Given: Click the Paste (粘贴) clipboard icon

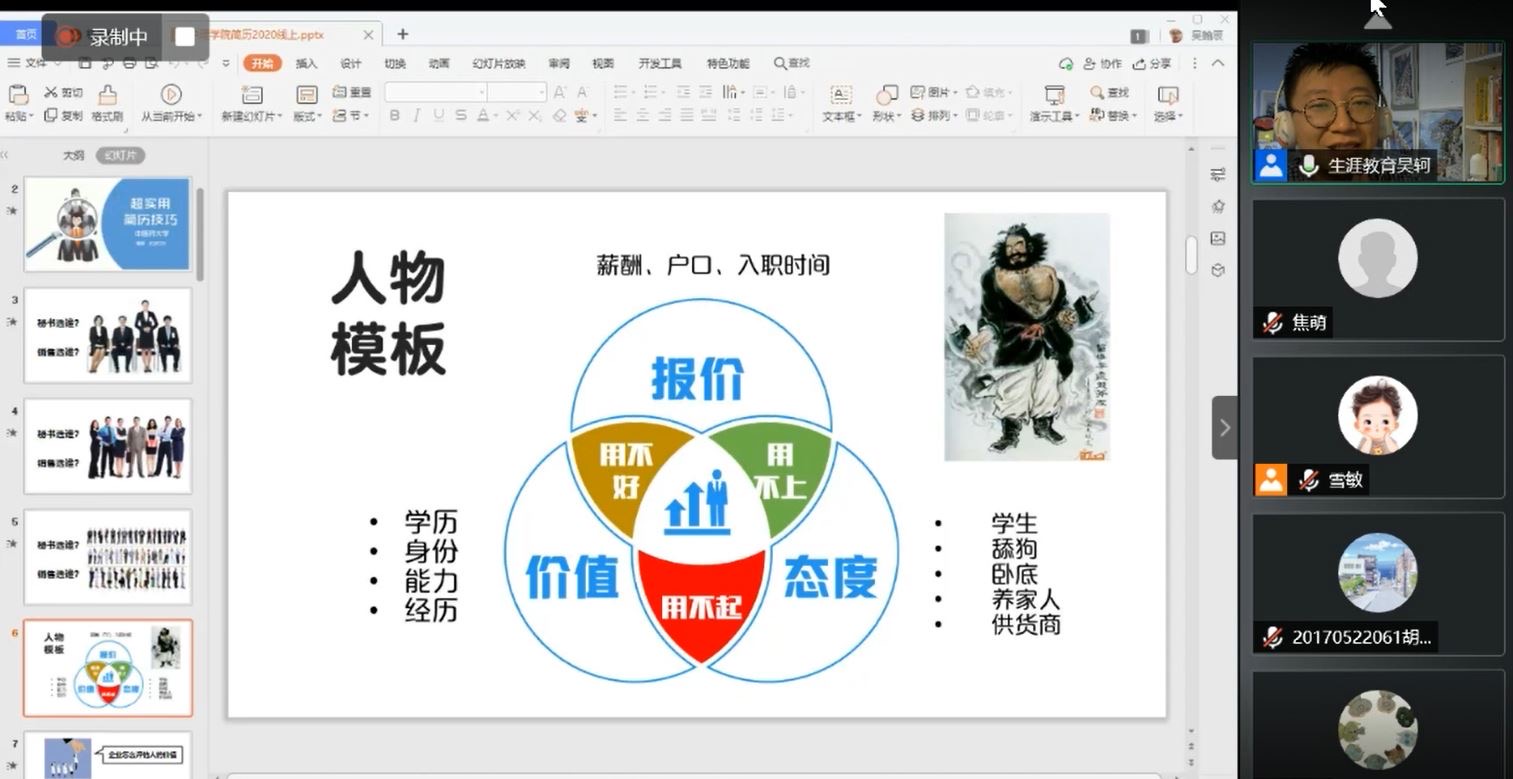Looking at the screenshot, I should (x=18, y=95).
